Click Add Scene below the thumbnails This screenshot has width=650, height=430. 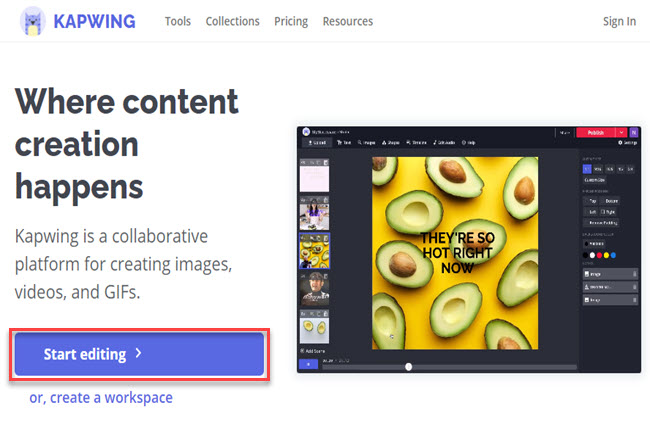click(x=316, y=351)
